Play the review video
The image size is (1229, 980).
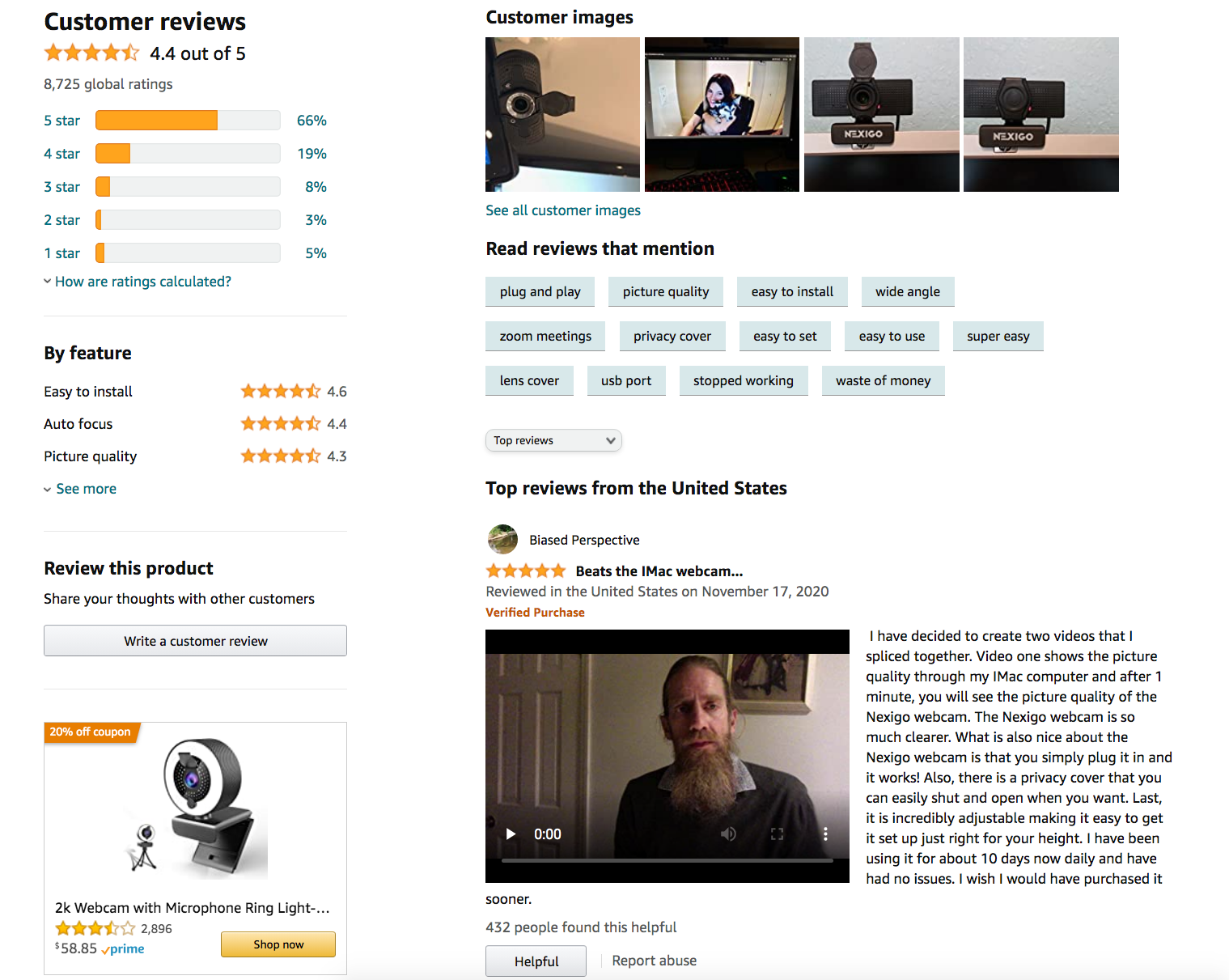[x=511, y=834]
